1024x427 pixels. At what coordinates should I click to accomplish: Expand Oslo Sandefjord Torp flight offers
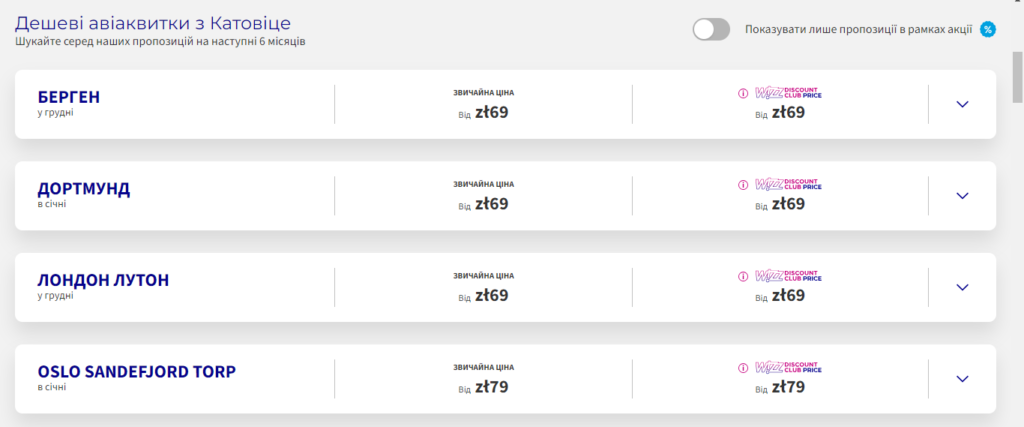tap(962, 379)
